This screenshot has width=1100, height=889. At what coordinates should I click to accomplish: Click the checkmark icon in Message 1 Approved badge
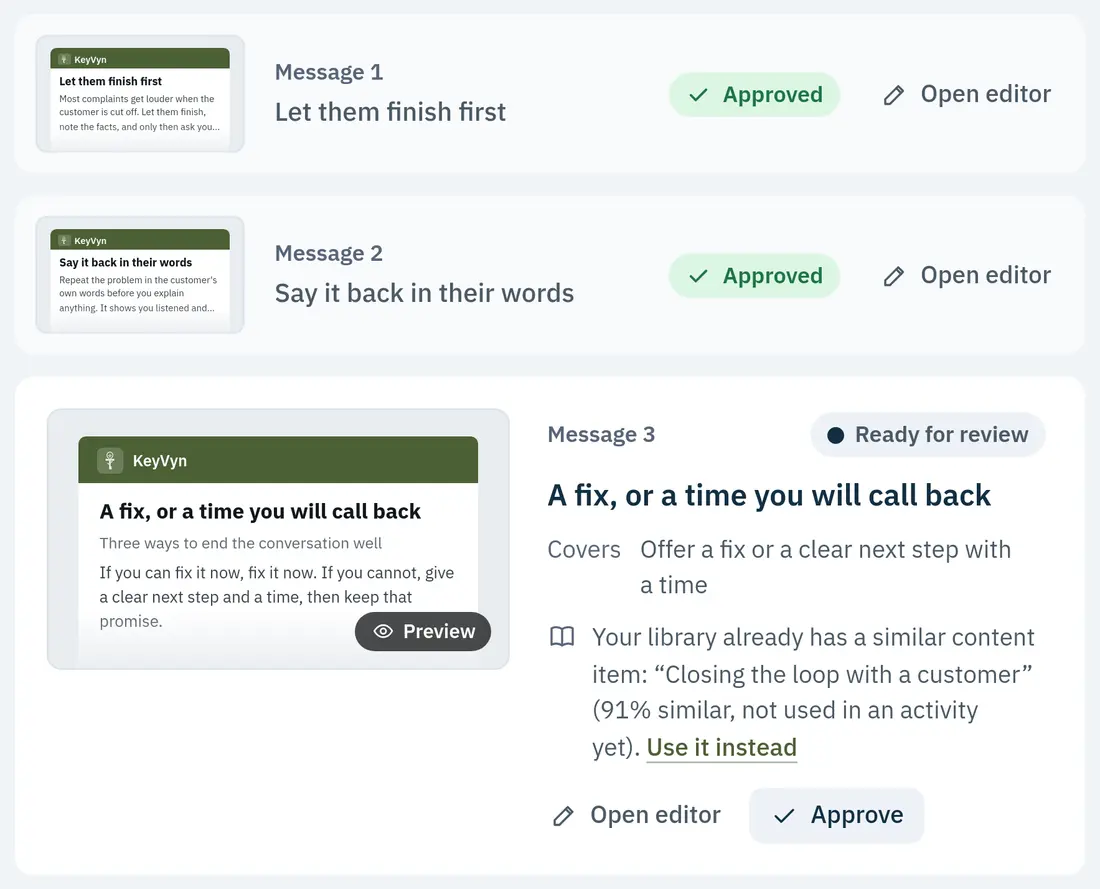[x=698, y=95]
